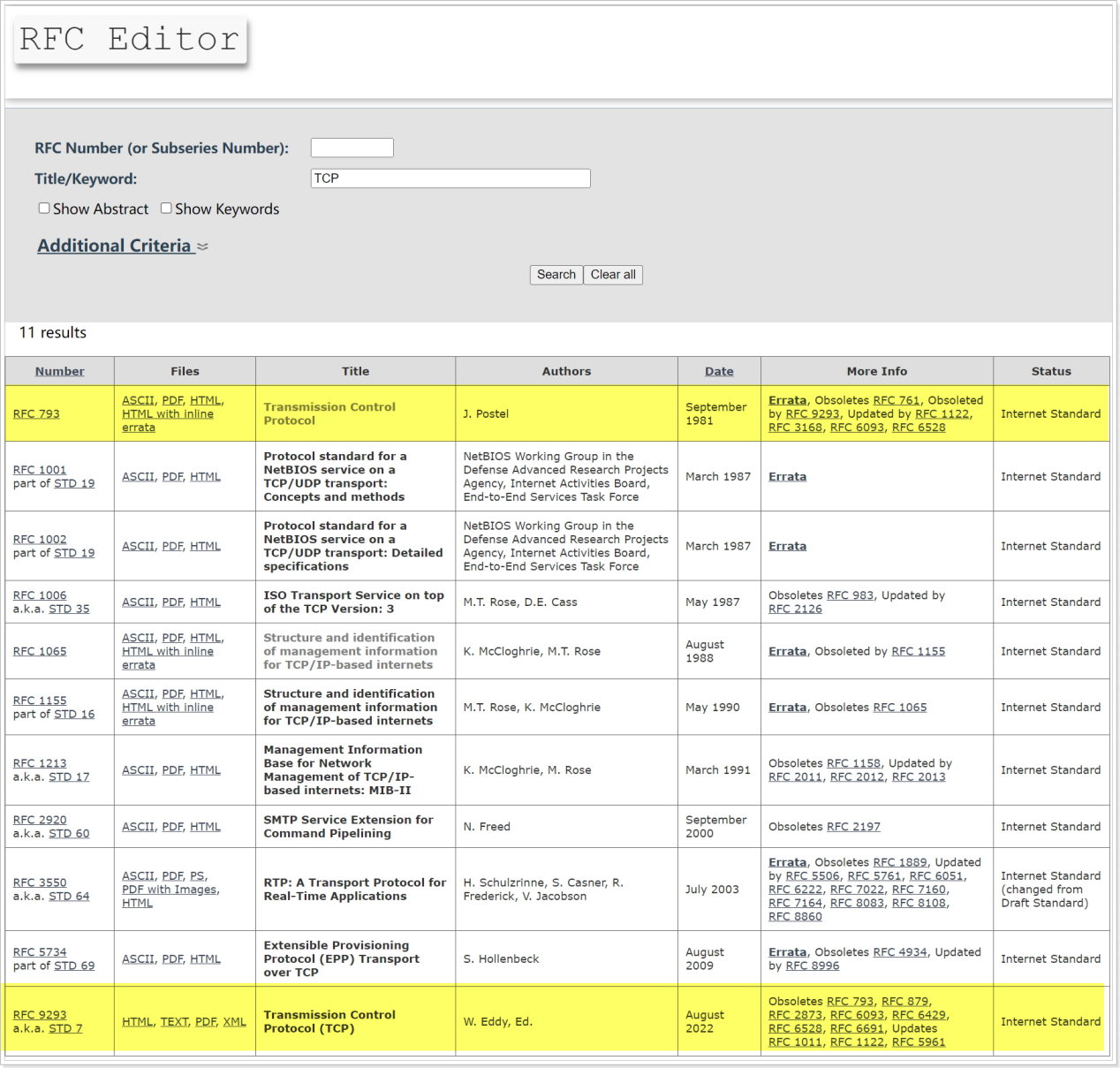1120x1068 pixels.
Task: Open the HTML file for RFC 2920
Action: coord(205,827)
